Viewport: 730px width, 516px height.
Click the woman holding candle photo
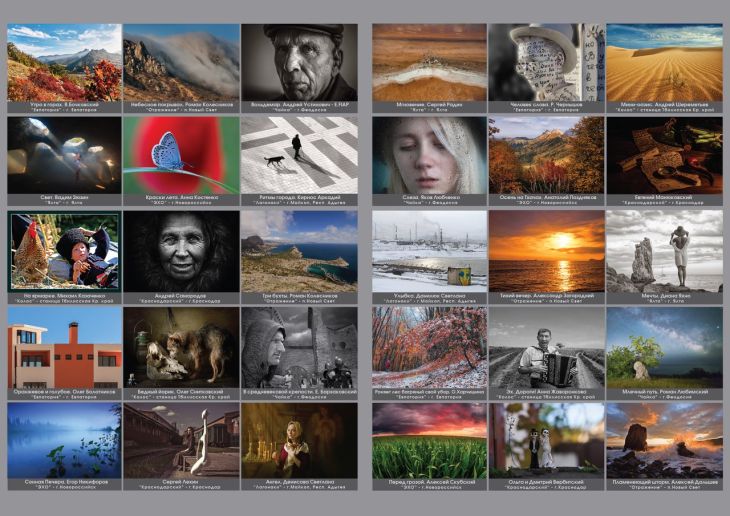click(298, 440)
